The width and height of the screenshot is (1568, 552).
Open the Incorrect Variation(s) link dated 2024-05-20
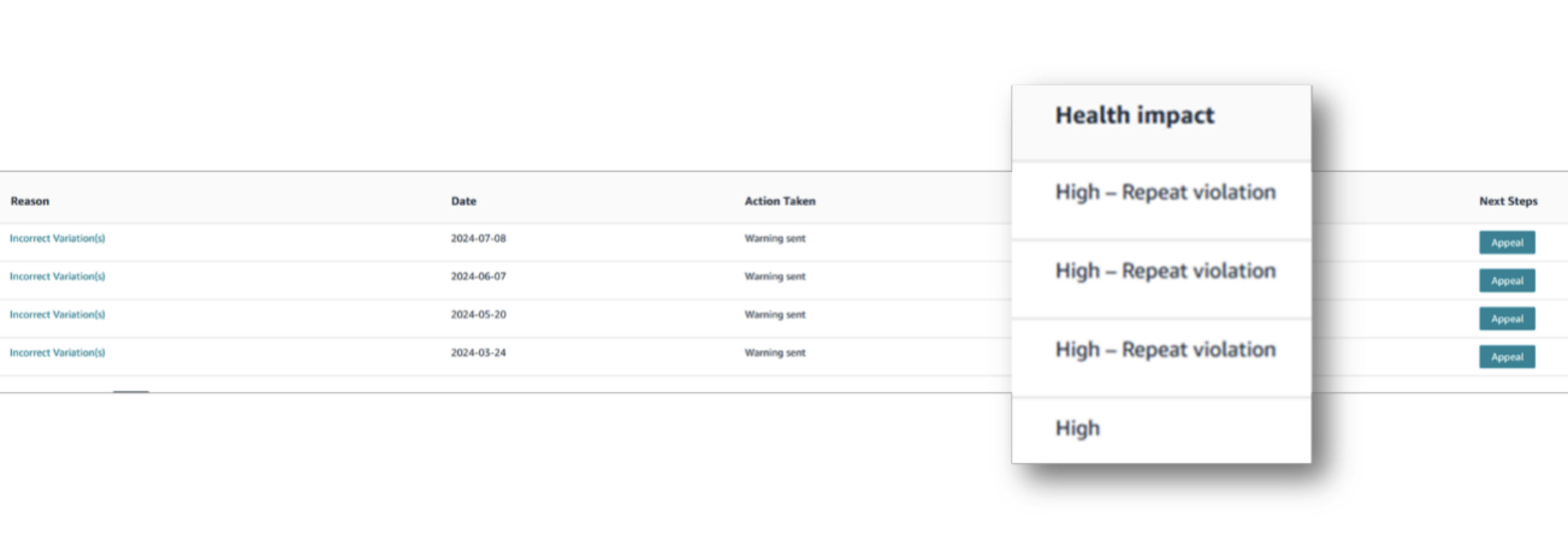[x=57, y=314]
